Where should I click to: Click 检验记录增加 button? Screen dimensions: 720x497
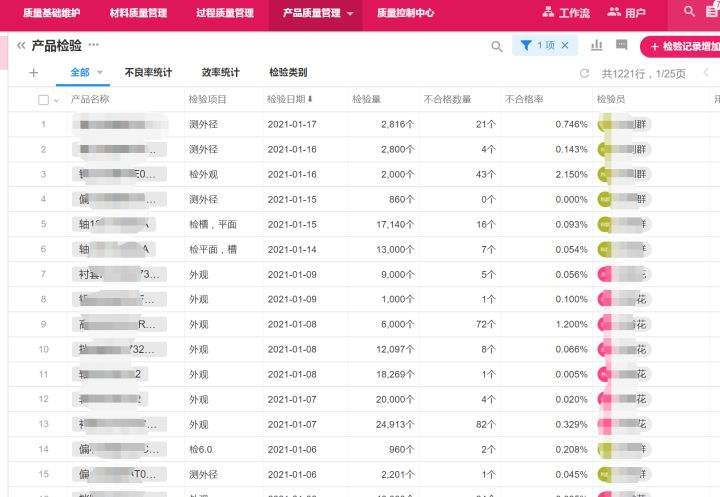click(680, 46)
